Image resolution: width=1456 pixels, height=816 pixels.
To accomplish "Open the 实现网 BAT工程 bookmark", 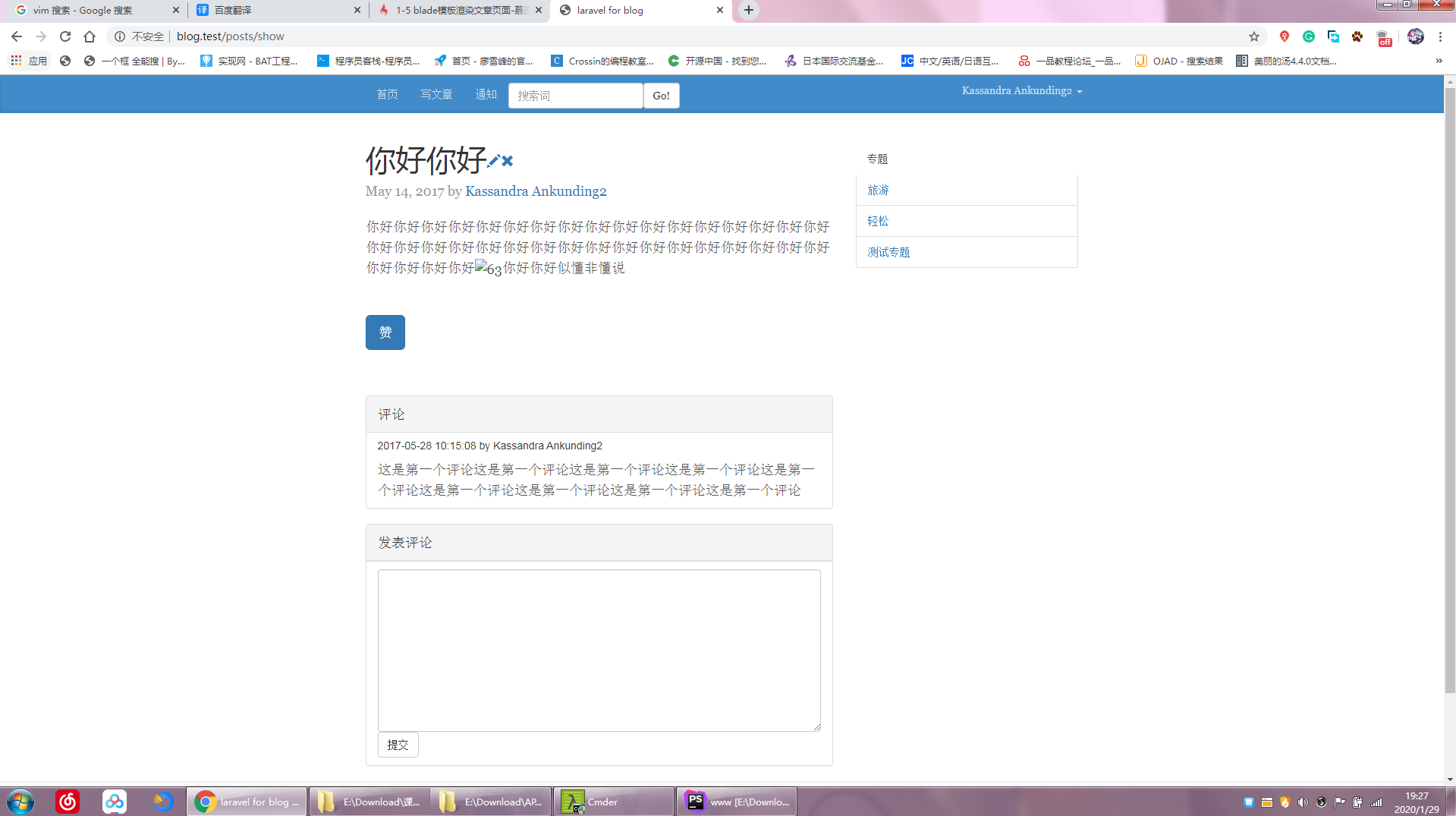I will (249, 61).
